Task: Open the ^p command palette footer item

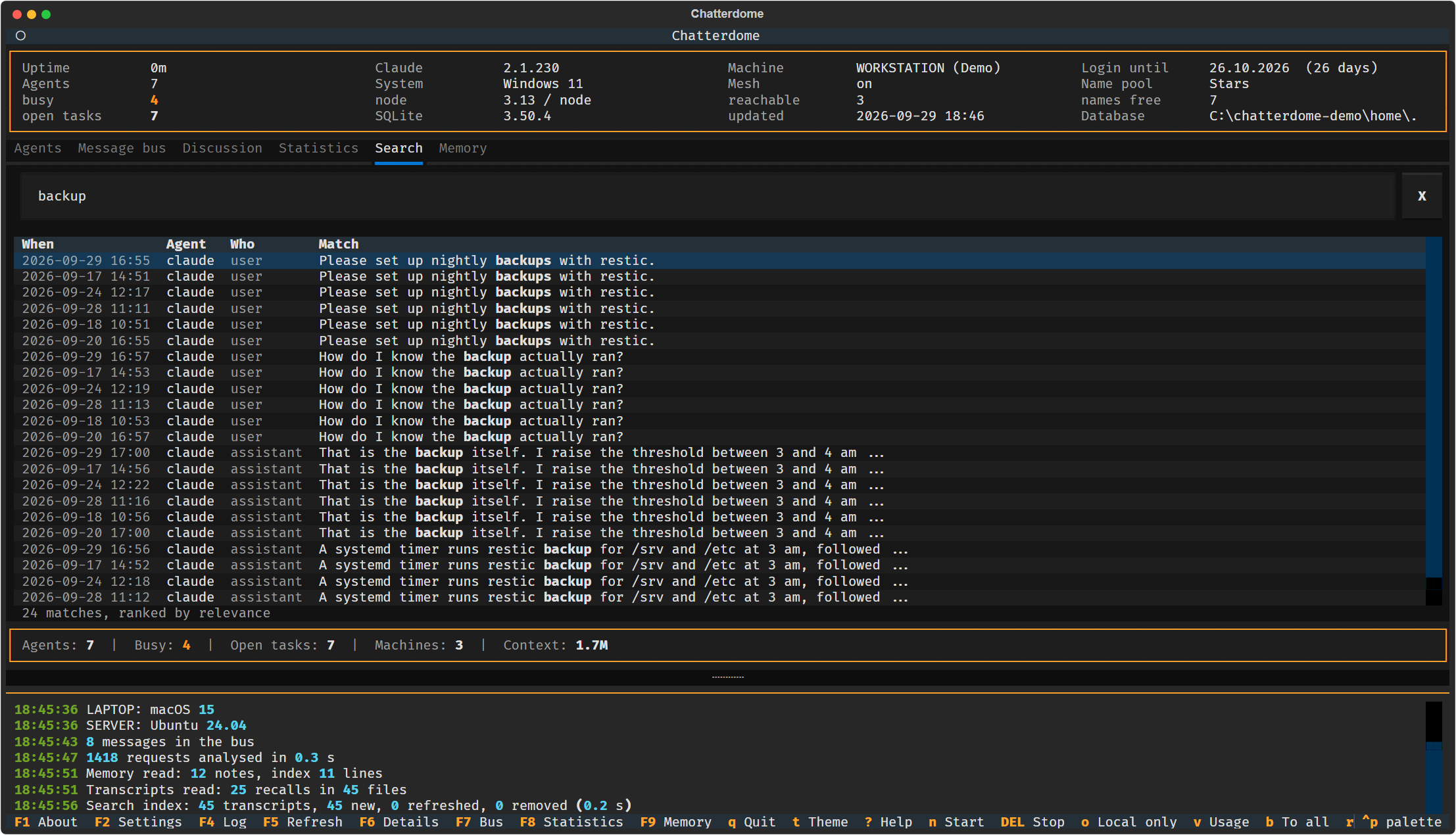Action: (1401, 823)
